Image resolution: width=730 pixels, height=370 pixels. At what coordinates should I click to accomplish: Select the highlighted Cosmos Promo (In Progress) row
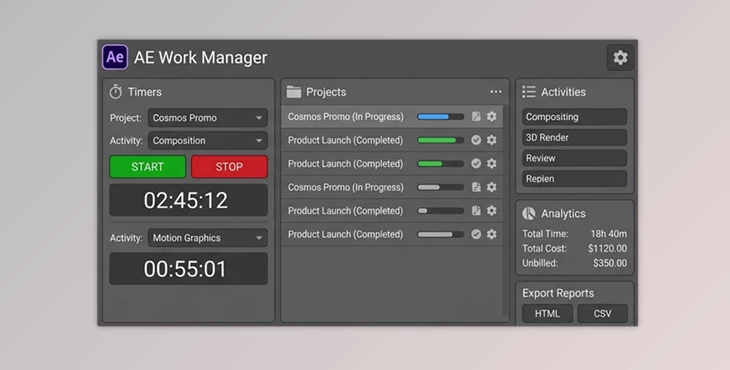[x=392, y=116]
